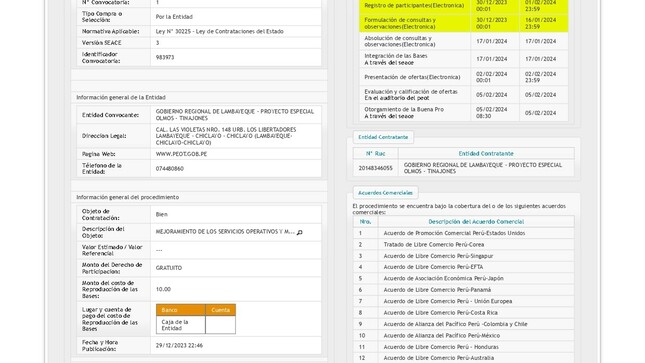
Task: Select the CAL. LAS VIOLETAS legal address value
Action: click(x=226, y=136)
